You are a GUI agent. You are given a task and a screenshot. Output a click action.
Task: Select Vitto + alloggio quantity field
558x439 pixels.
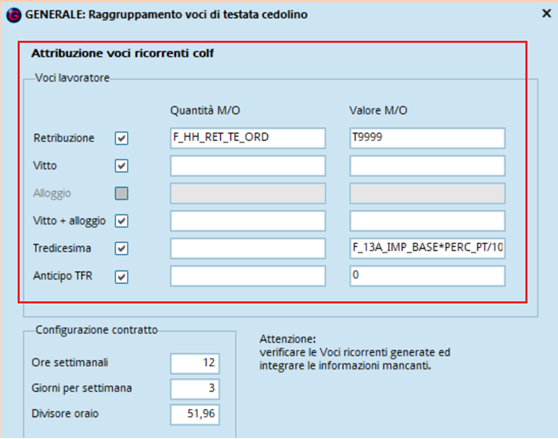point(248,221)
